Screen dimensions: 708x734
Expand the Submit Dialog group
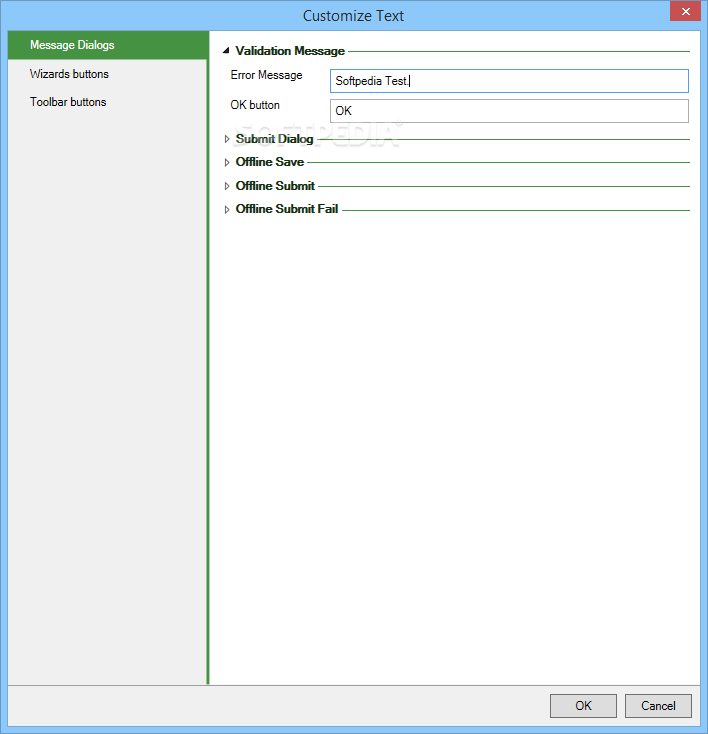(227, 139)
